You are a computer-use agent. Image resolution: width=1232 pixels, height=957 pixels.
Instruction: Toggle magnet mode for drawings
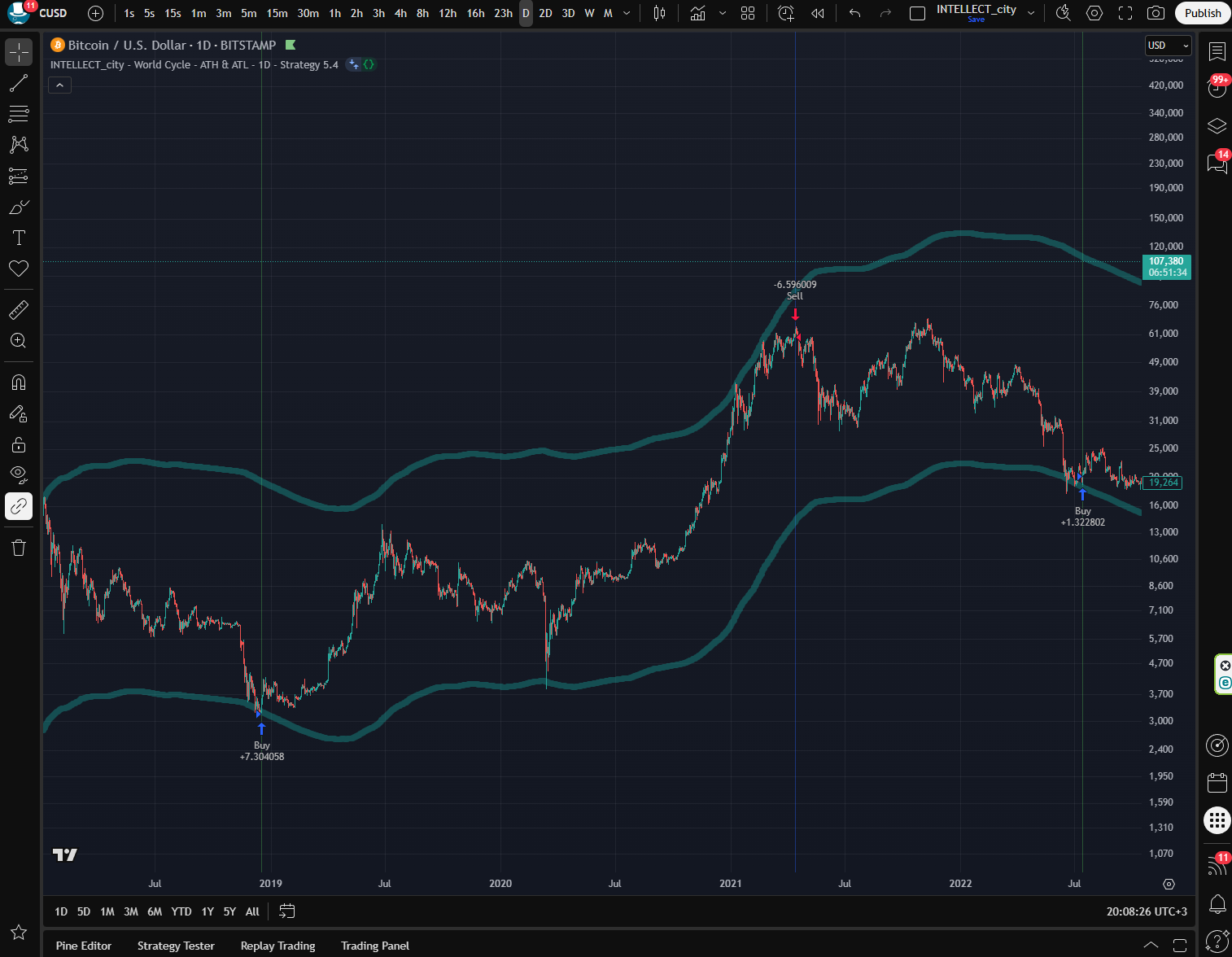19,382
